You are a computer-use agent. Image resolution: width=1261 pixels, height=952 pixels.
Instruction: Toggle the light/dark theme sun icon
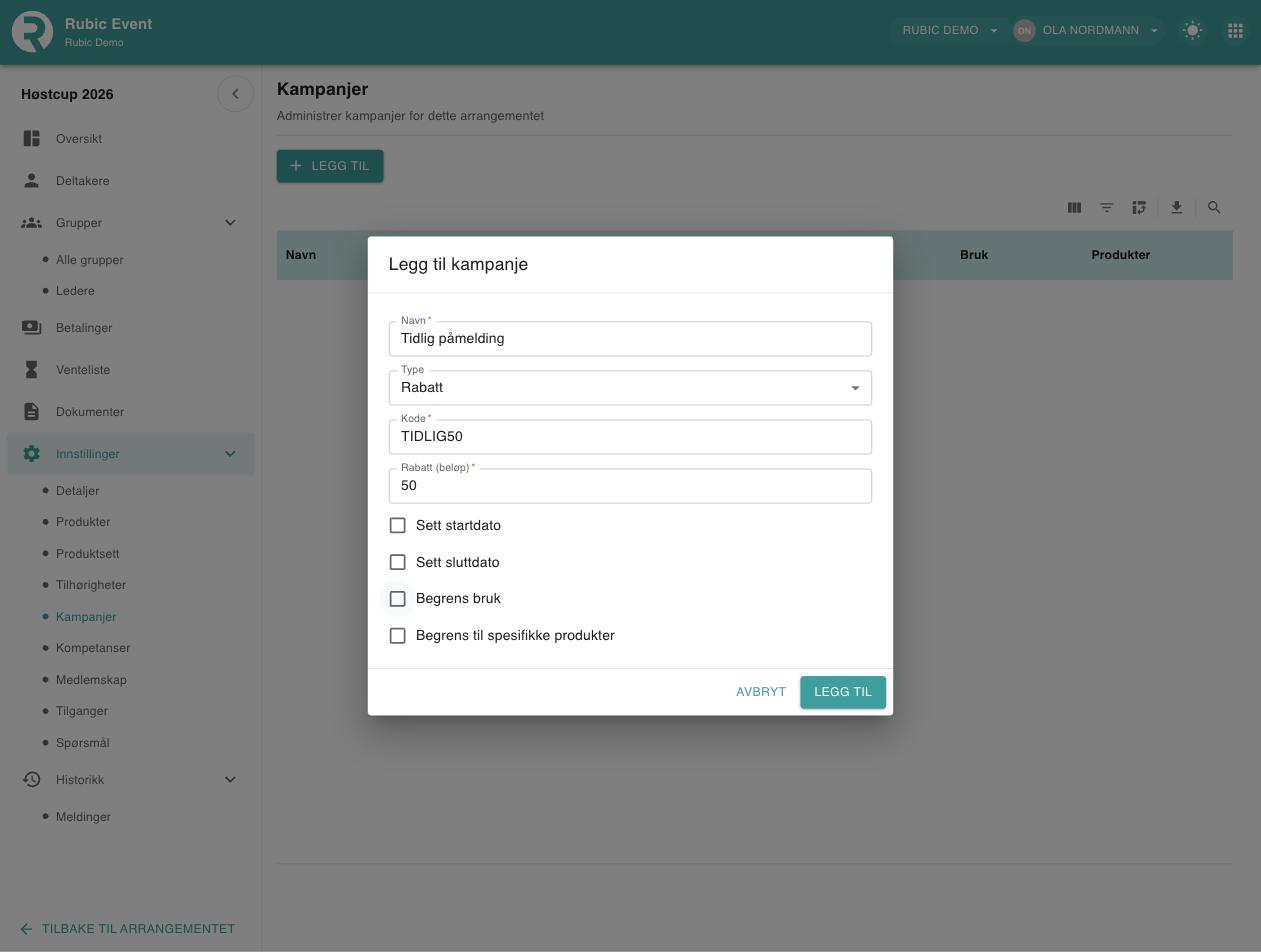[1192, 31]
